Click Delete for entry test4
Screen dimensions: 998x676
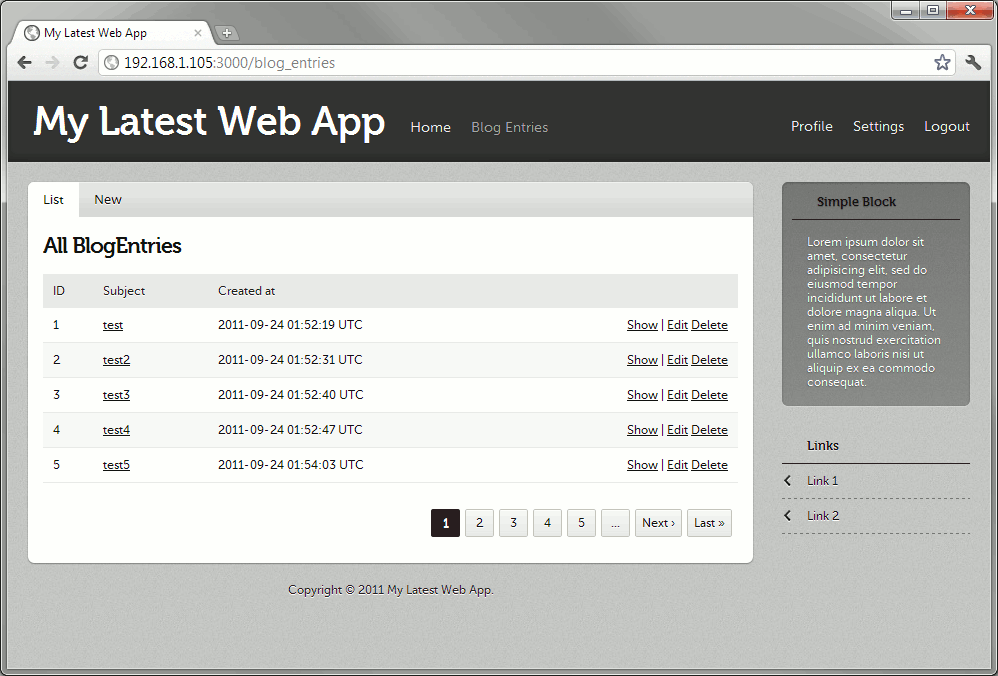click(709, 430)
